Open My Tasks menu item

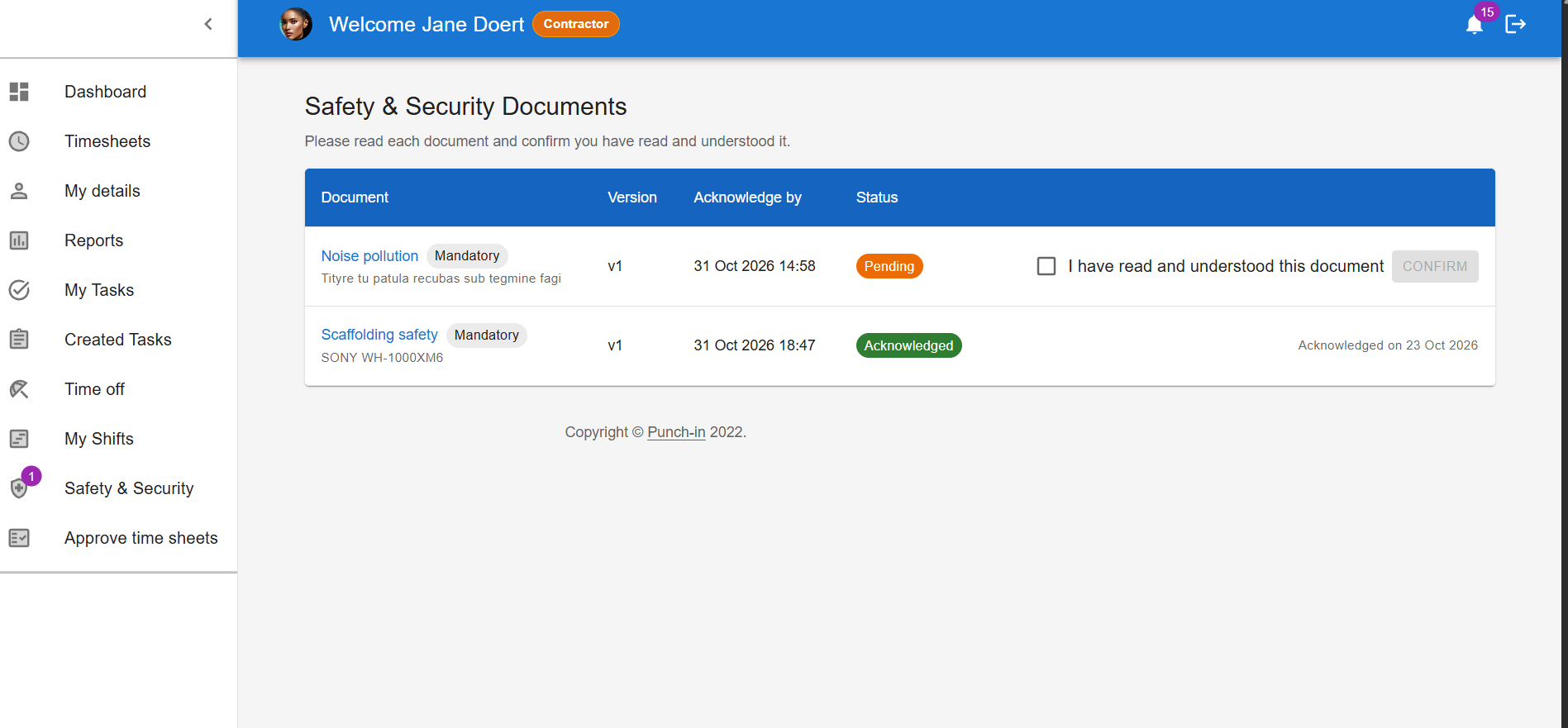click(118, 290)
